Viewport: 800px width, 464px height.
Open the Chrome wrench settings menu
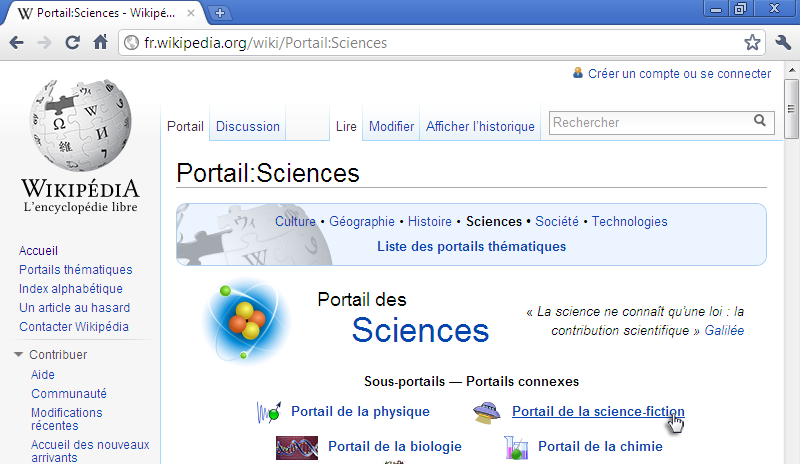pyautogui.click(x=783, y=43)
